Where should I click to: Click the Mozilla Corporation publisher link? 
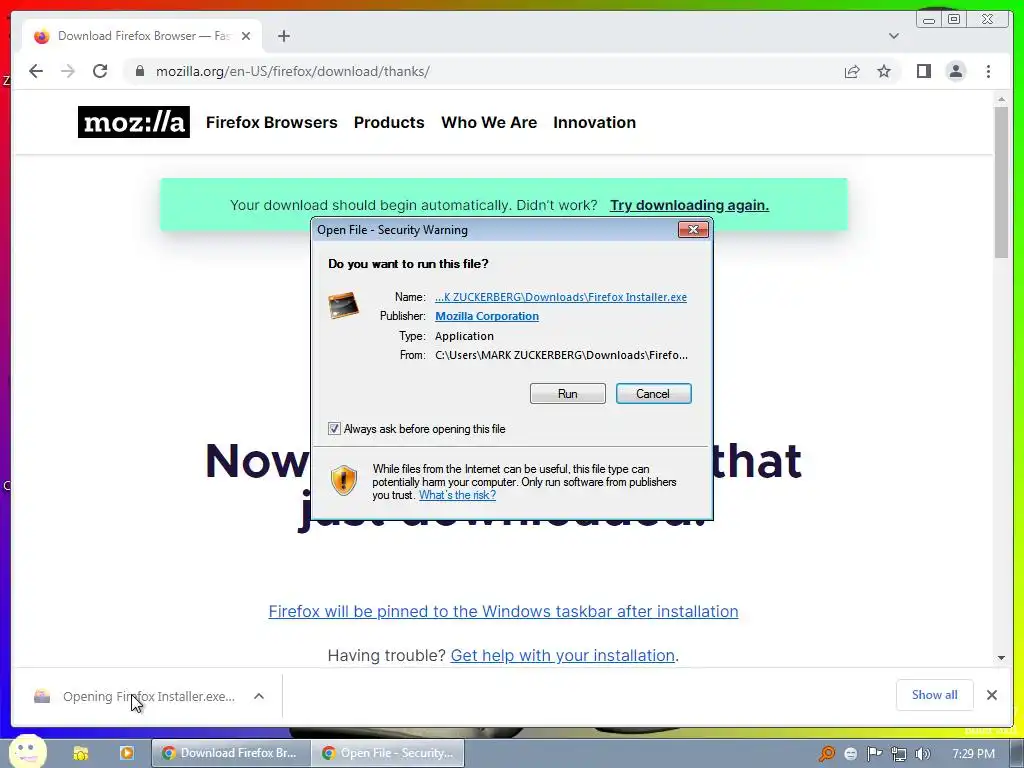487,316
